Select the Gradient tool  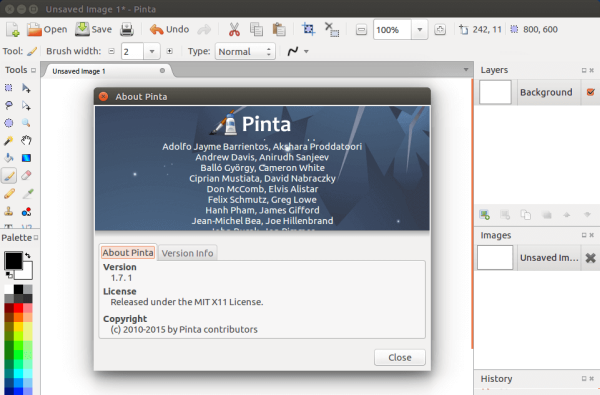26,158
